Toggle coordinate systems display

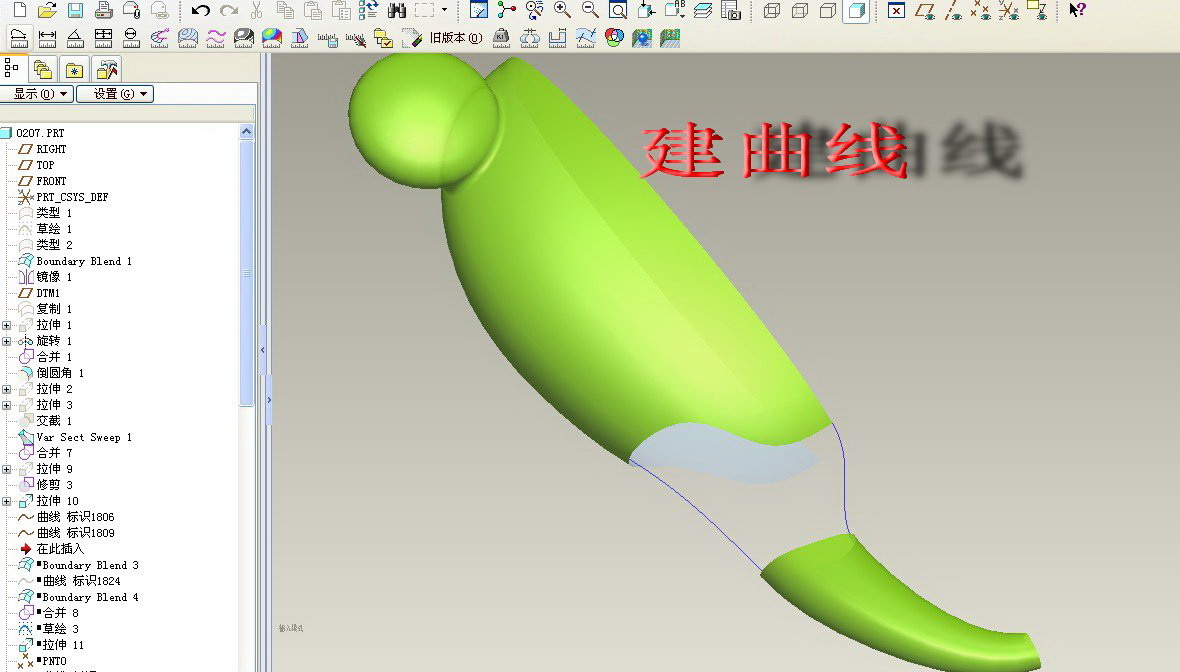(1009, 11)
